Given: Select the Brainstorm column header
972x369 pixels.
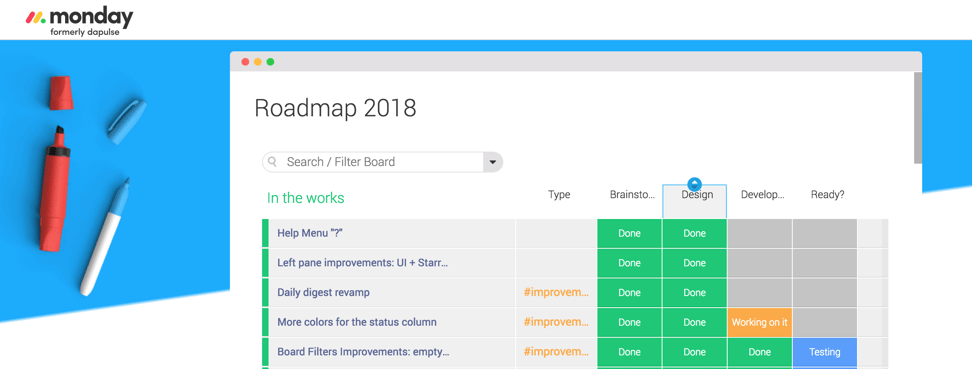Looking at the screenshot, I should [x=632, y=195].
